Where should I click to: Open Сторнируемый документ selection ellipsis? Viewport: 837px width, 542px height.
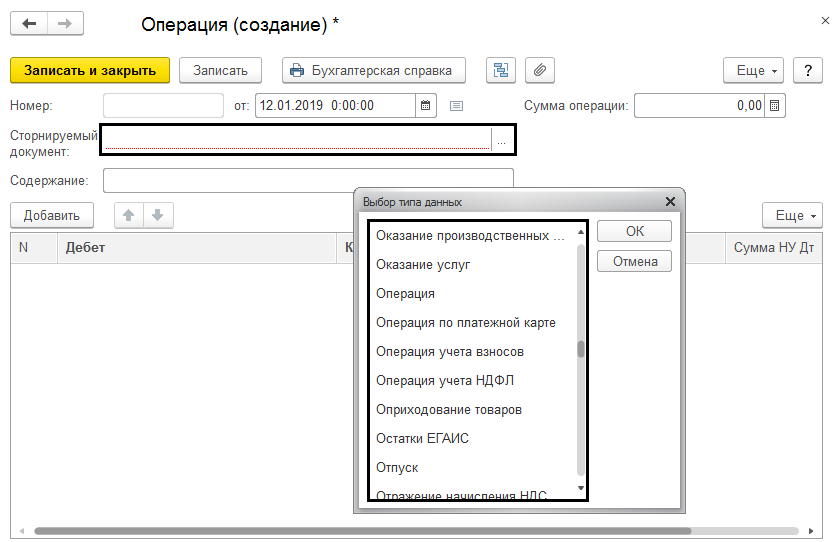(x=502, y=142)
